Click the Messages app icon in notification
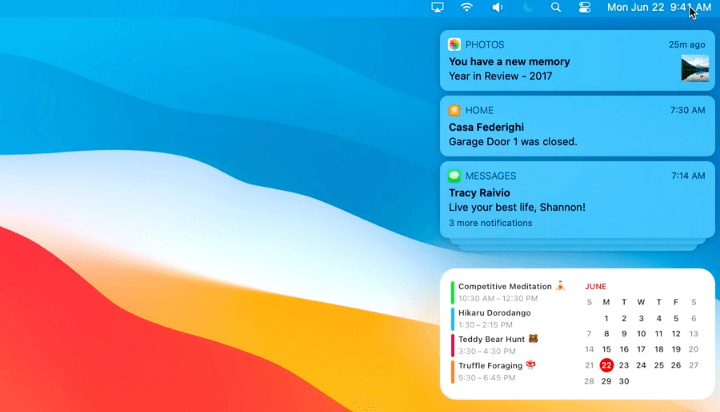 click(455, 176)
